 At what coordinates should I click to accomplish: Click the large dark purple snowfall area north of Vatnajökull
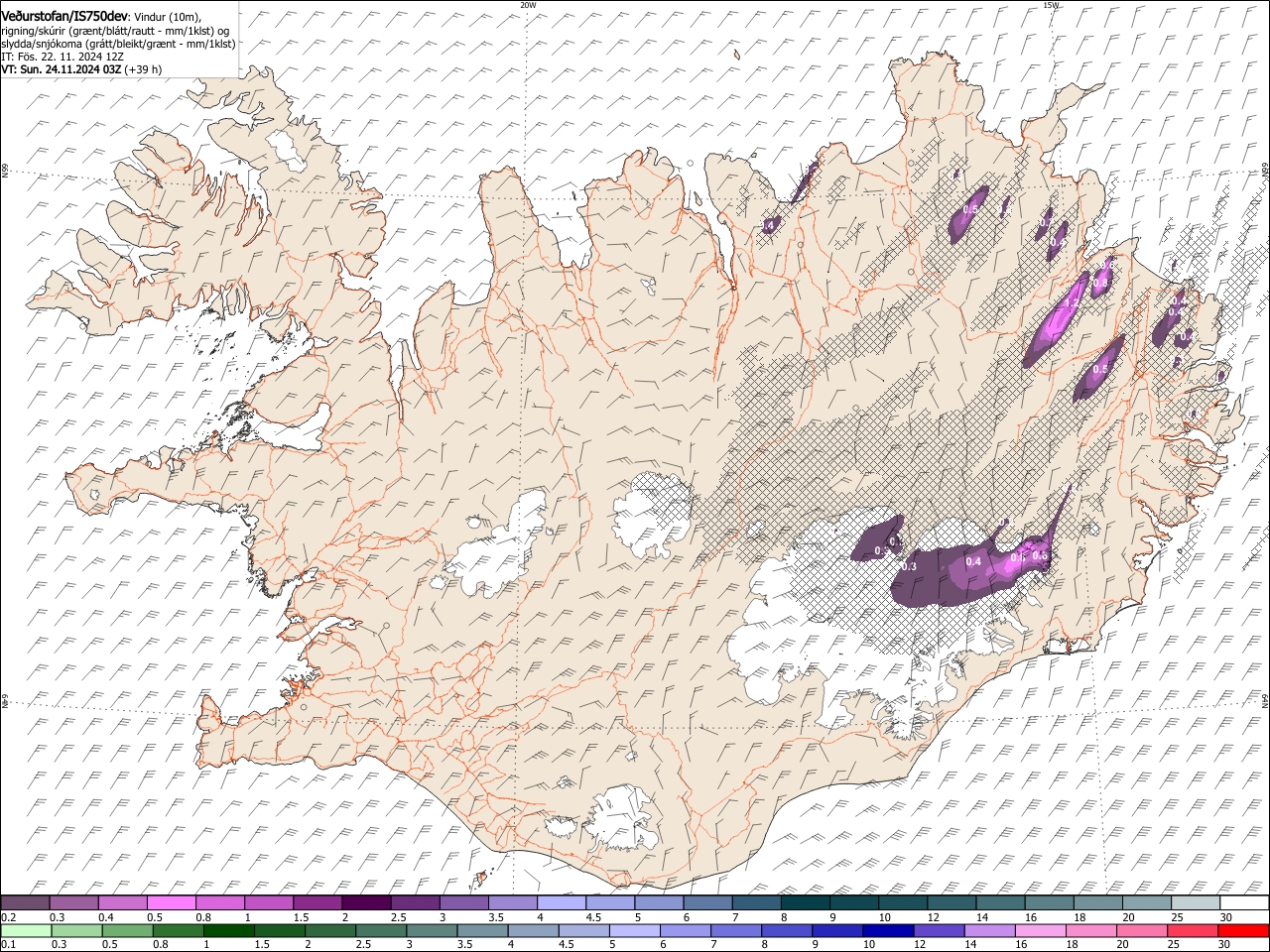coord(952,577)
